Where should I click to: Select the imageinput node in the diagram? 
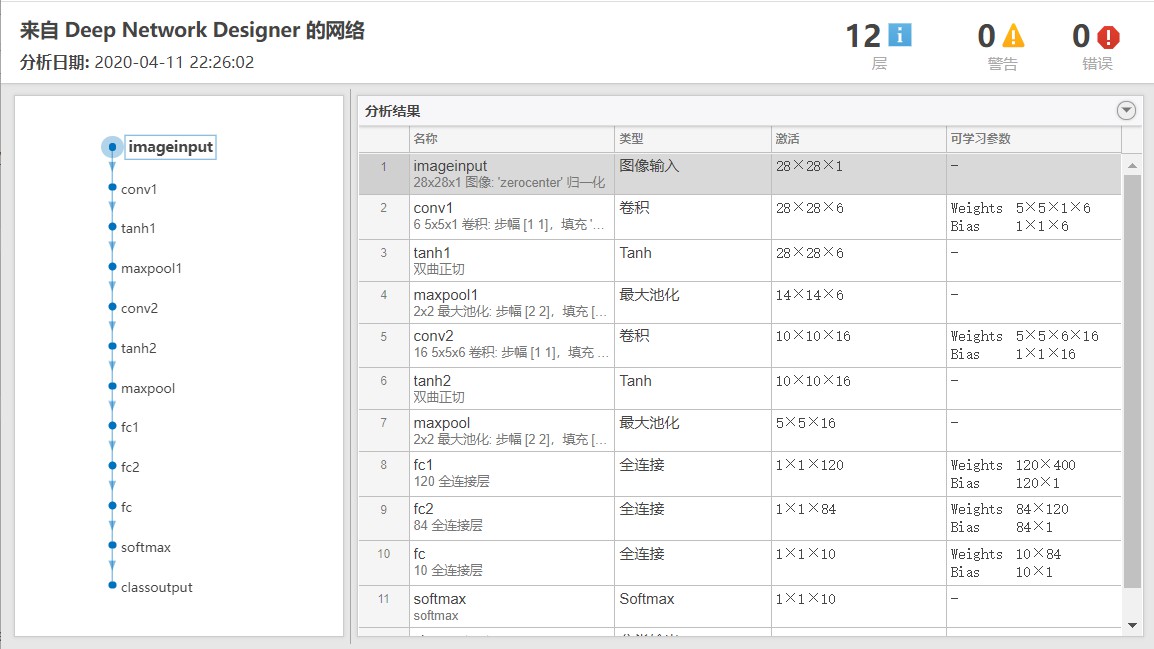(x=170, y=147)
